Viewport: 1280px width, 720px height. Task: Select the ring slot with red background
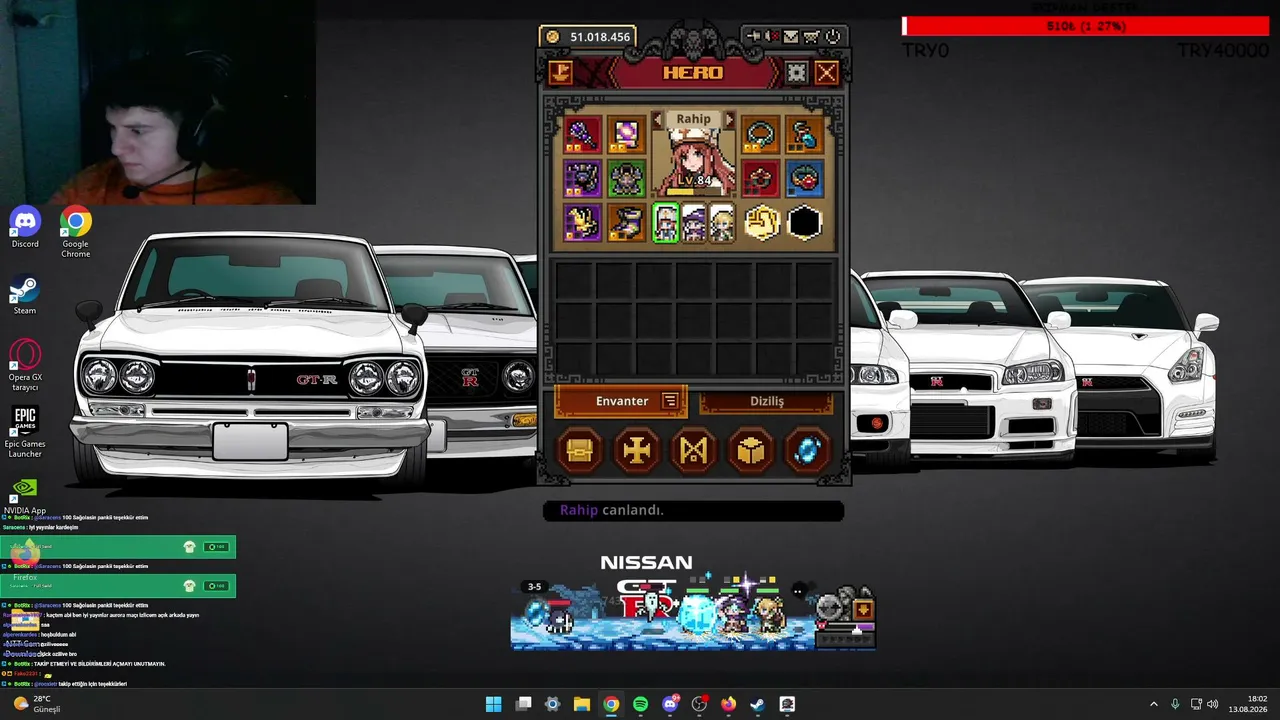coord(760,178)
